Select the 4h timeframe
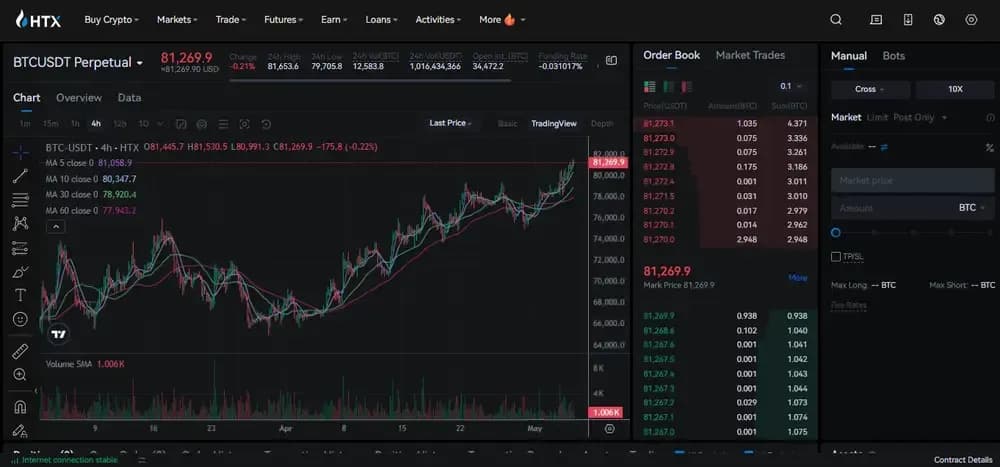 pyautogui.click(x=96, y=124)
